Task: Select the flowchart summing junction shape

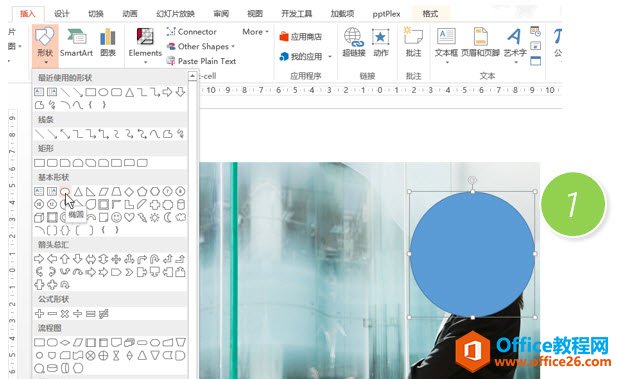Action: 91,356
